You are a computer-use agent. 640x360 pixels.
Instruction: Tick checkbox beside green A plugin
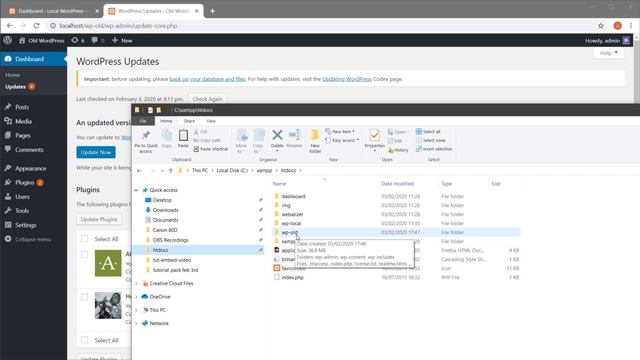[x=84, y=255]
